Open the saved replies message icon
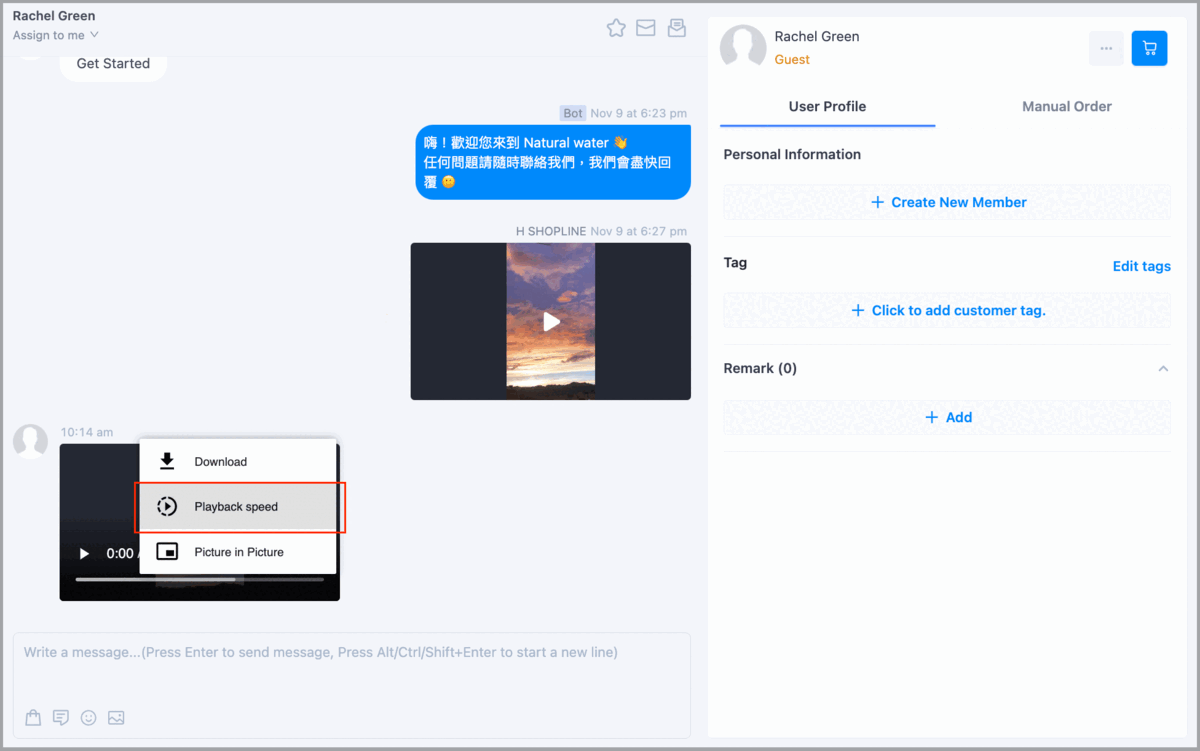Screen dimensions: 1200x751 click(61, 717)
